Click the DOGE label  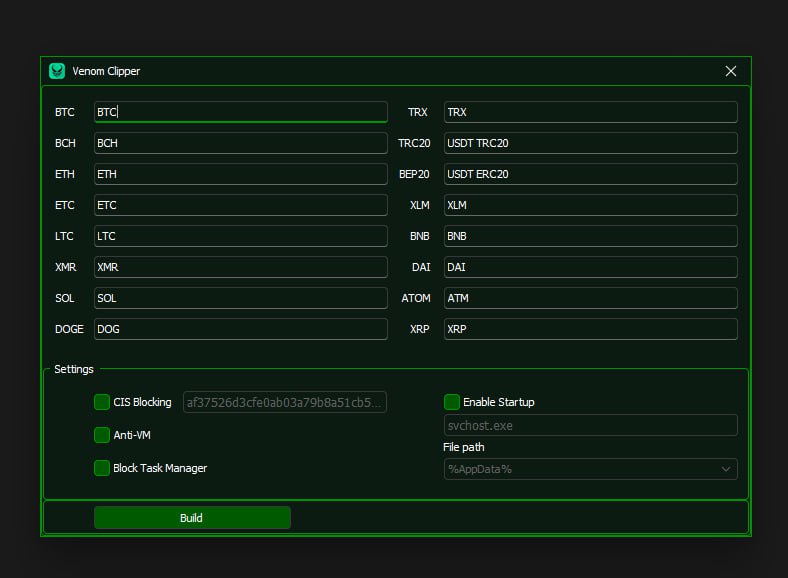[69, 329]
